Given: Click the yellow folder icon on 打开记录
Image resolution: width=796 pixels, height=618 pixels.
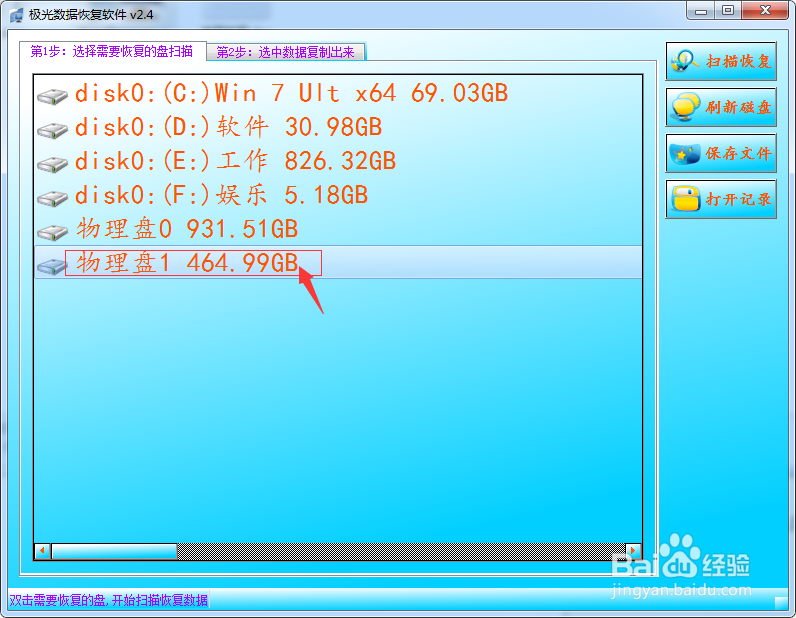Looking at the screenshot, I should tap(685, 199).
